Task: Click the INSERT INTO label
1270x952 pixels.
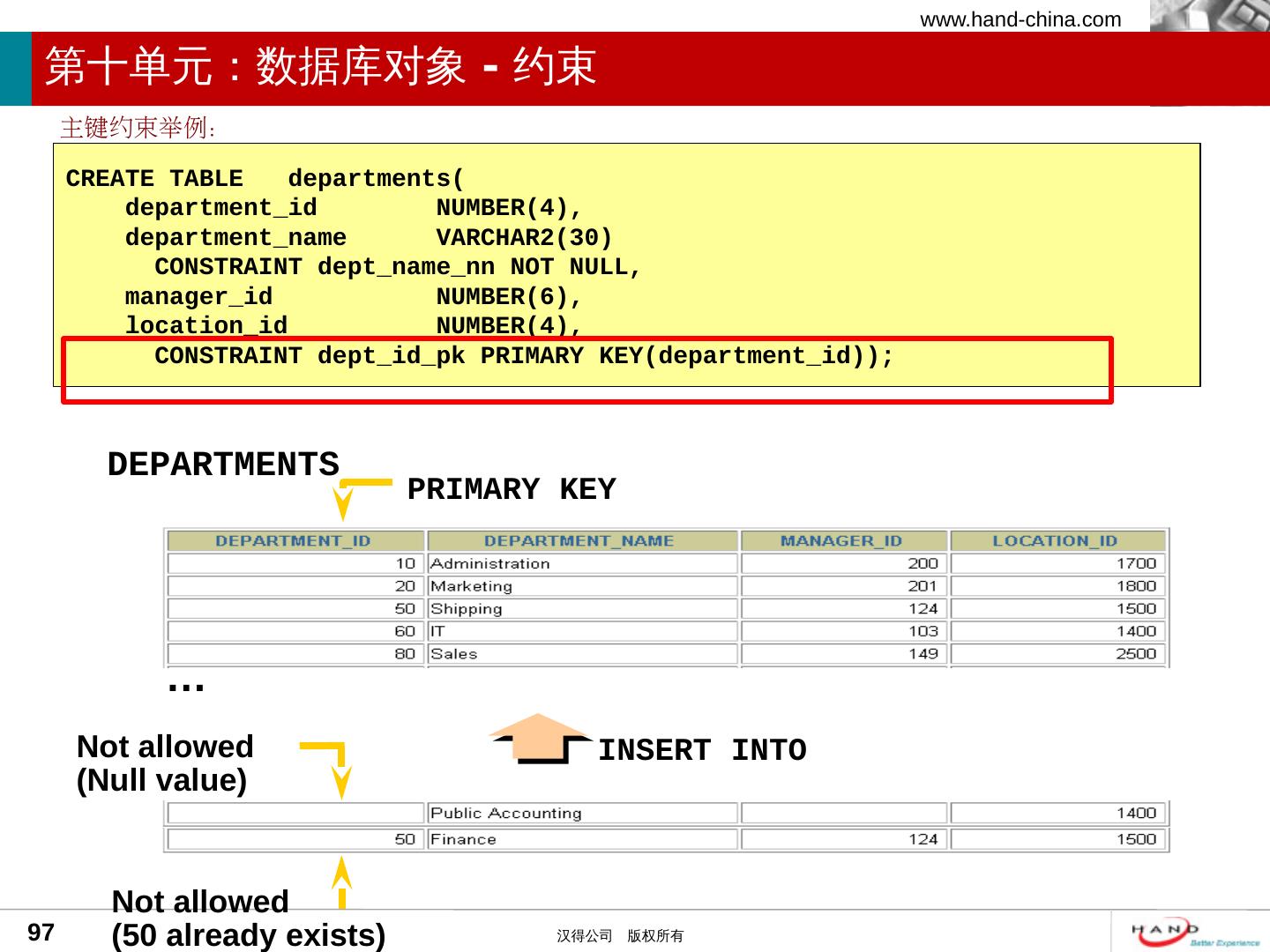Action: 702,751
